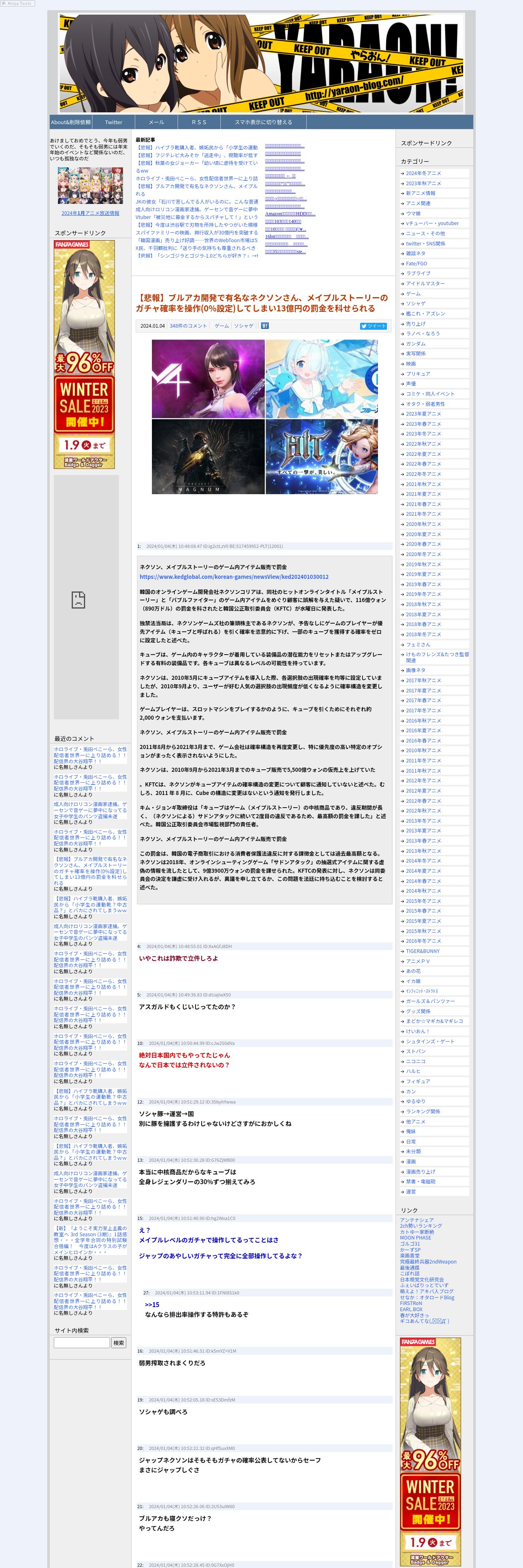Image resolution: width=523 pixels, height=1568 pixels.
Task: Open category ウマ娘
Action: pos(413,213)
